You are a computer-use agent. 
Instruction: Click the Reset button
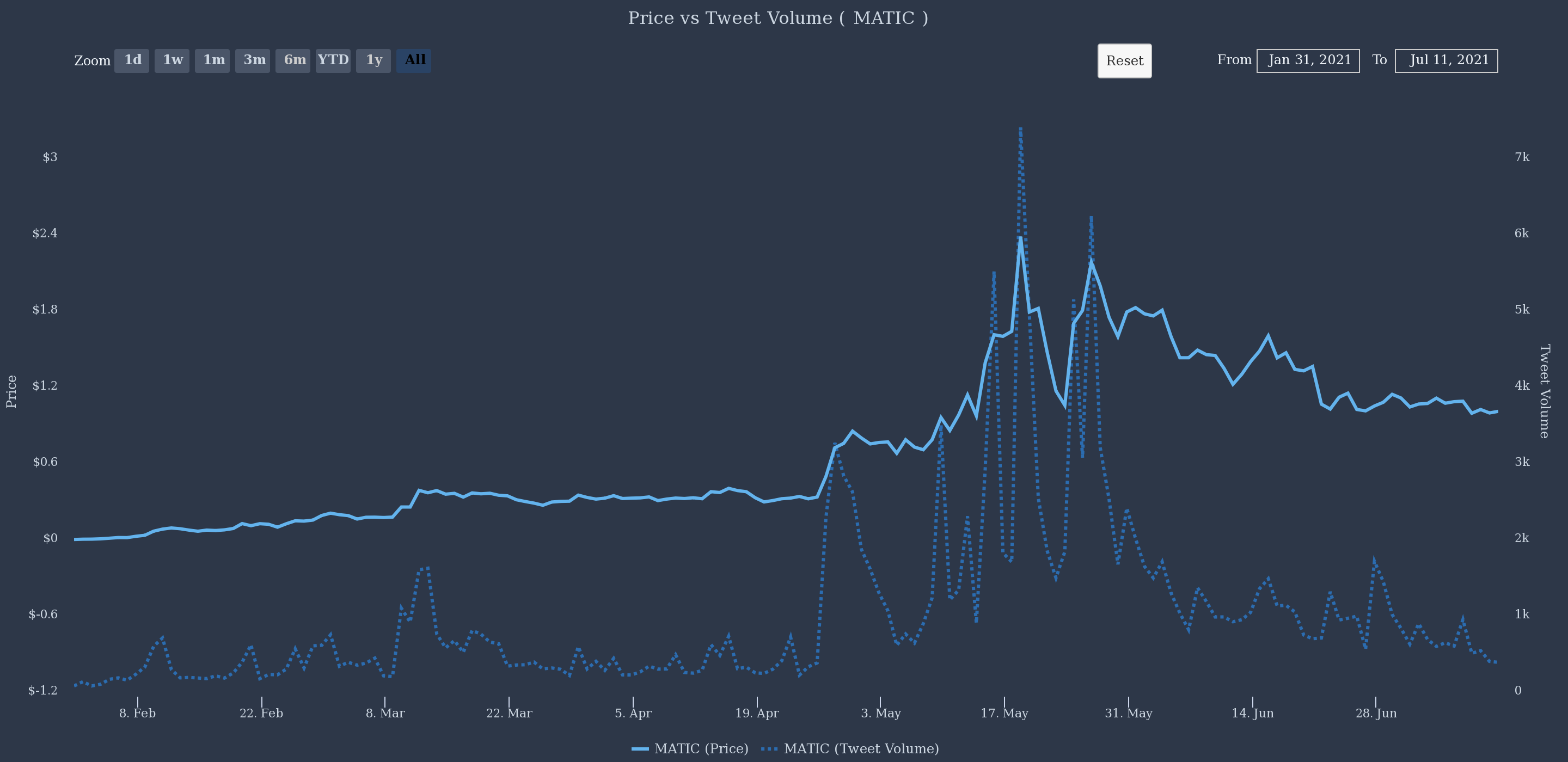pos(1124,61)
